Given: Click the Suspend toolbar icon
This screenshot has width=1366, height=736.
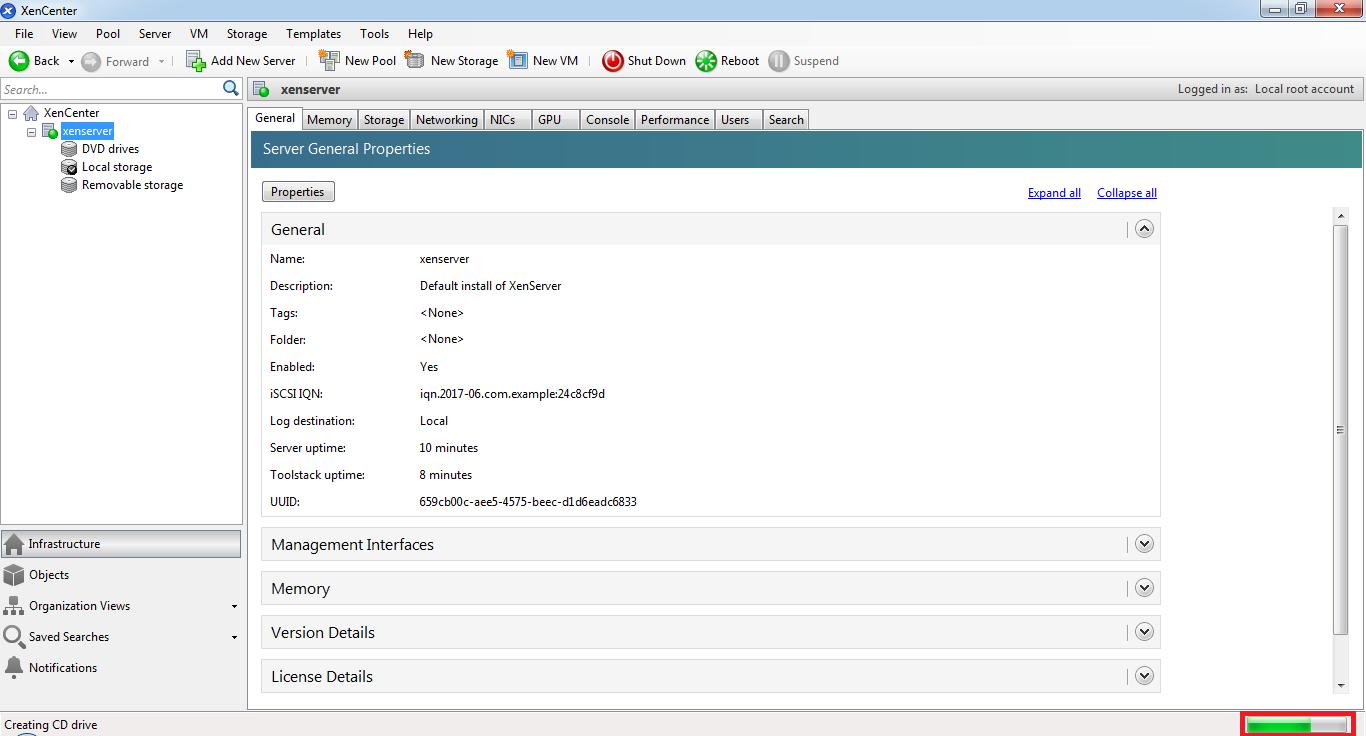Looking at the screenshot, I should click(779, 61).
